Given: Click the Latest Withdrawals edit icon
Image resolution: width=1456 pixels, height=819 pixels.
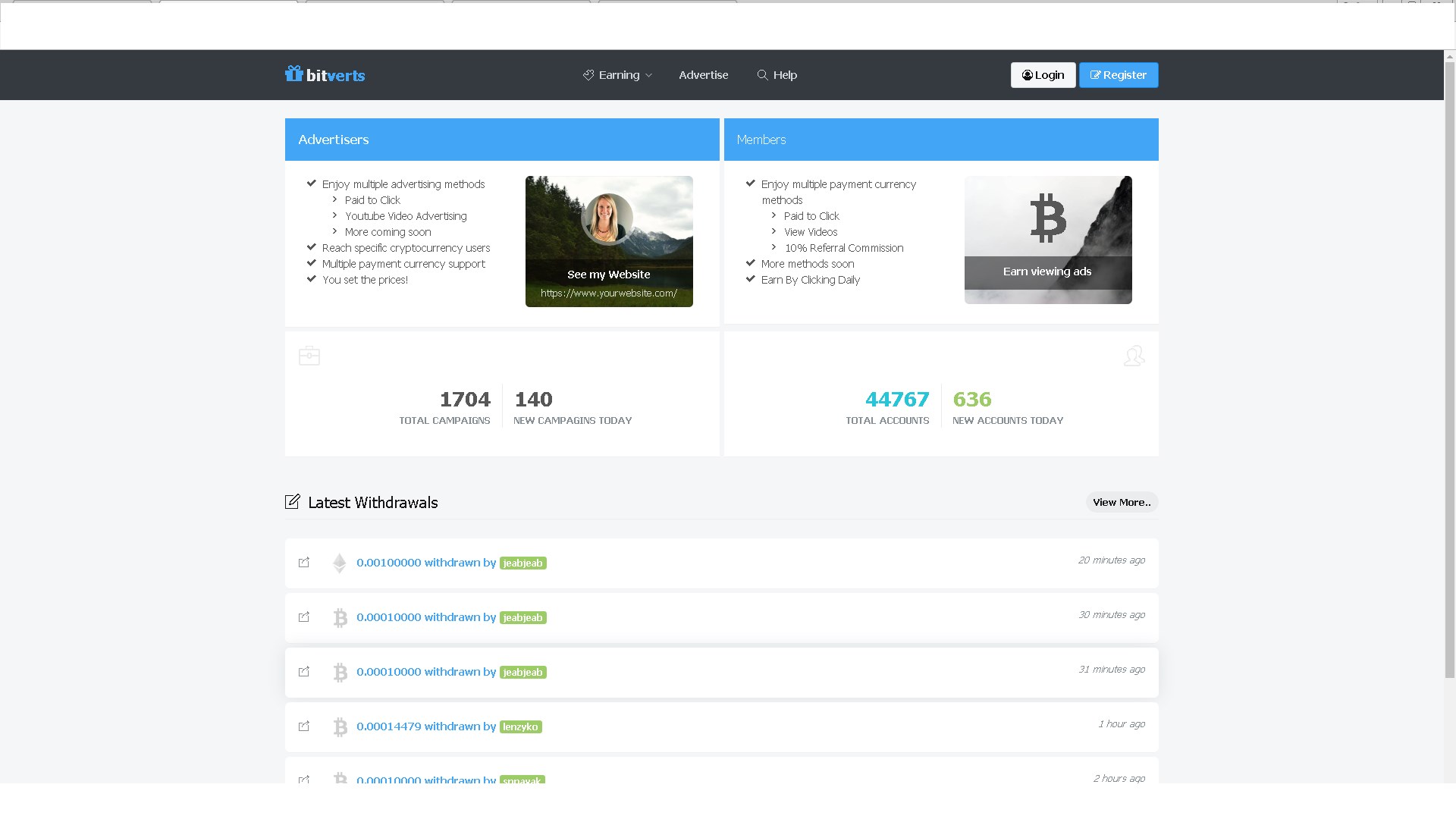Looking at the screenshot, I should [293, 502].
